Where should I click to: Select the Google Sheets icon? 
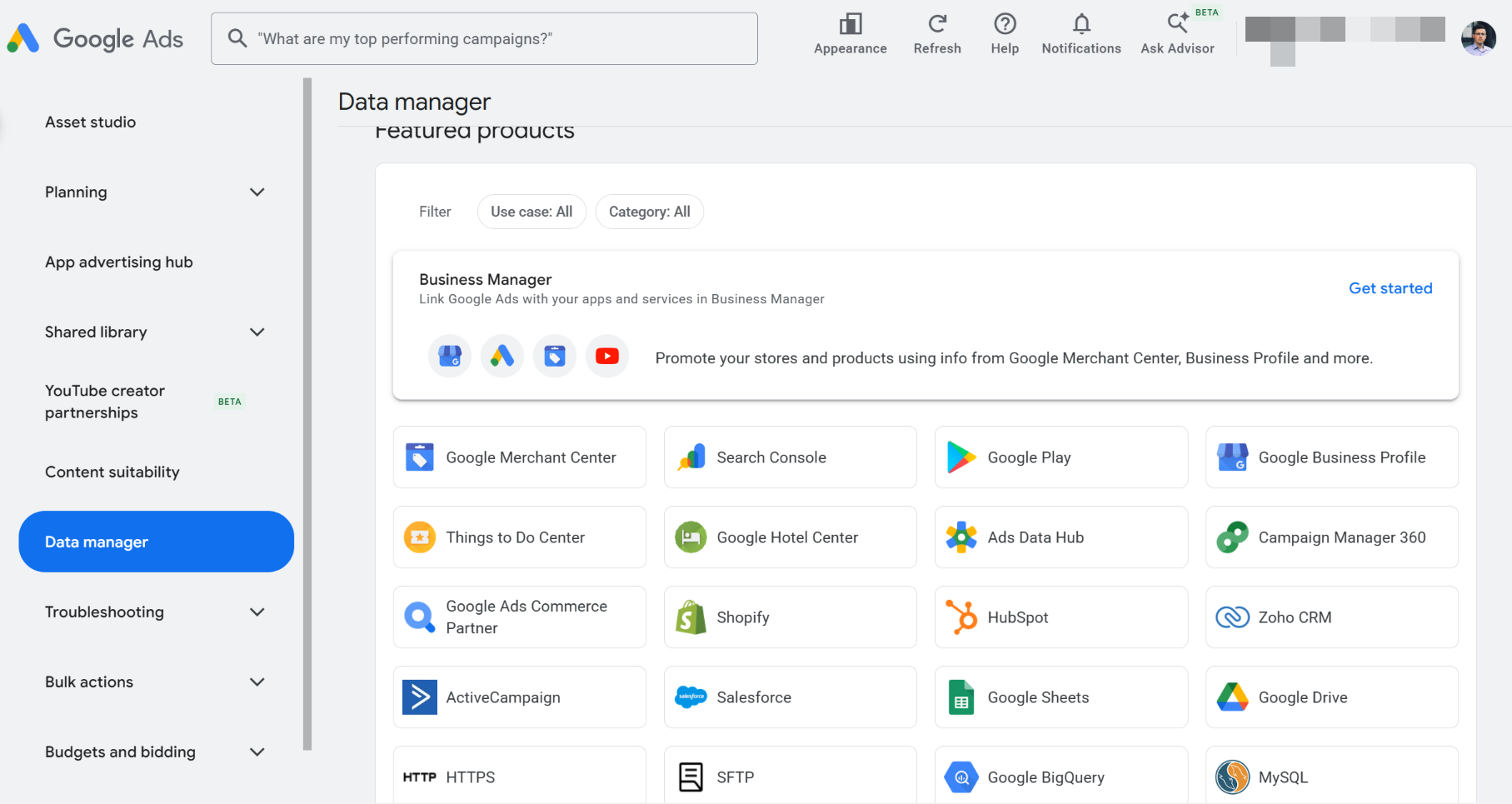click(961, 697)
